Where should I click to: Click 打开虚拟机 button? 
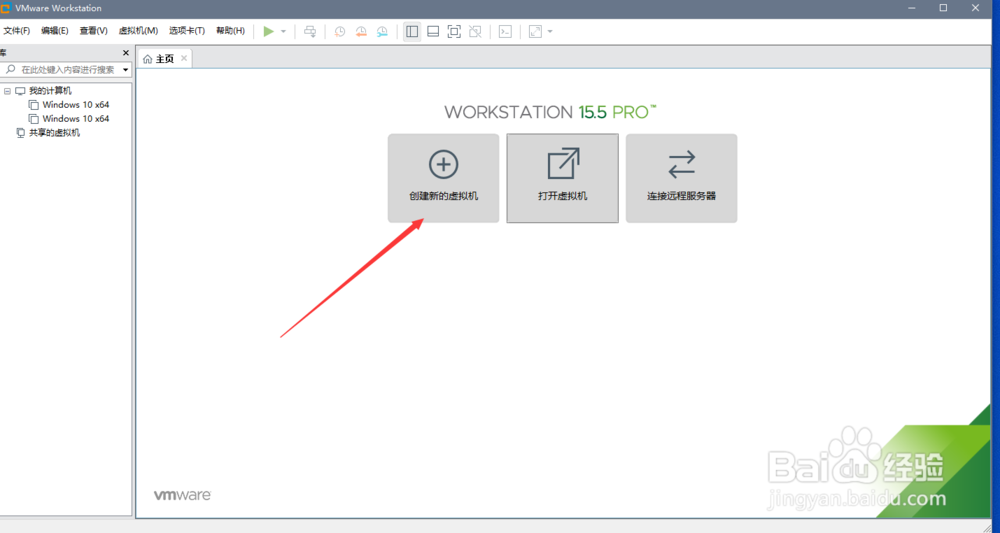pos(562,178)
